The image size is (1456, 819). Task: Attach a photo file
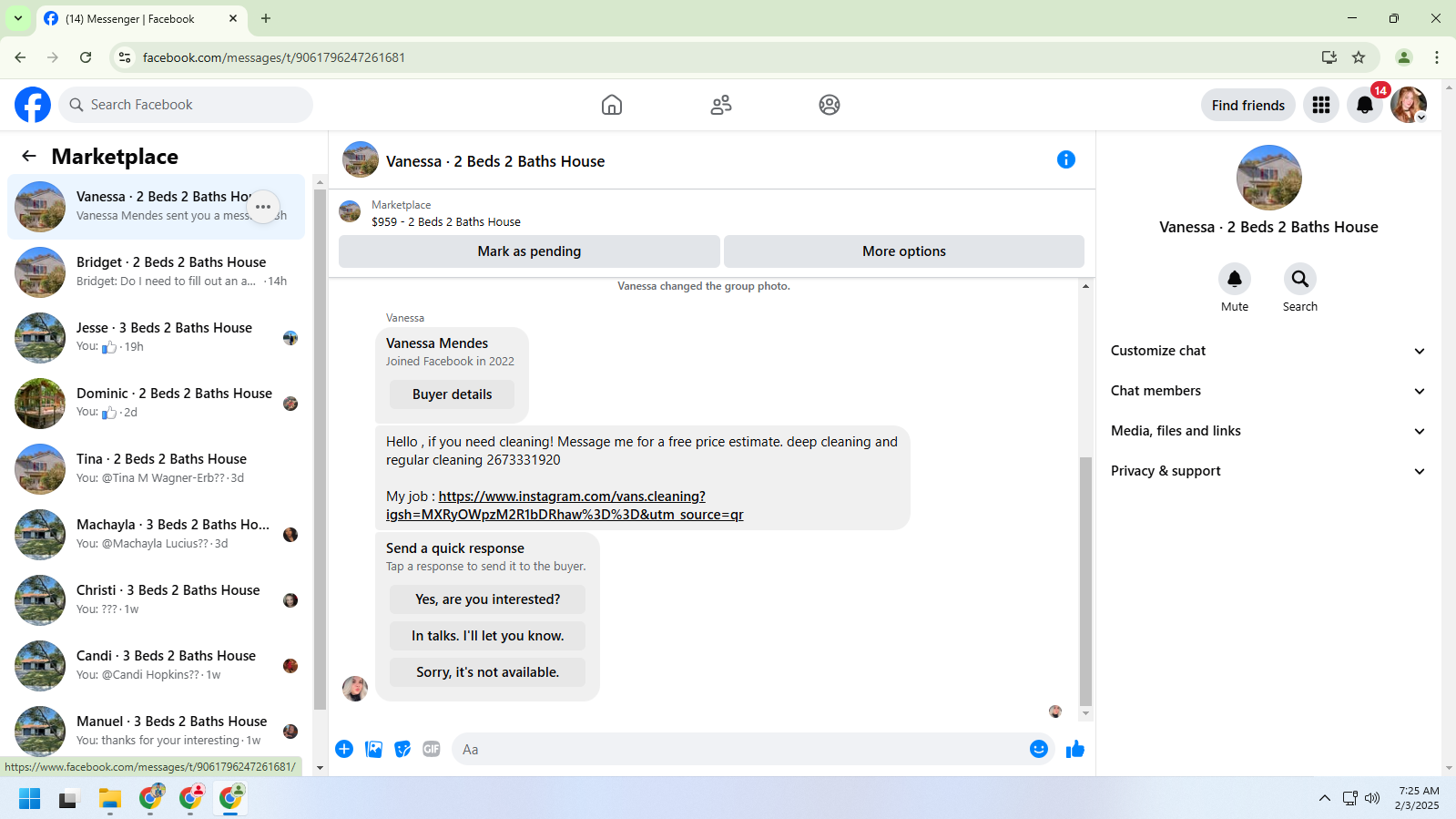coord(373,749)
